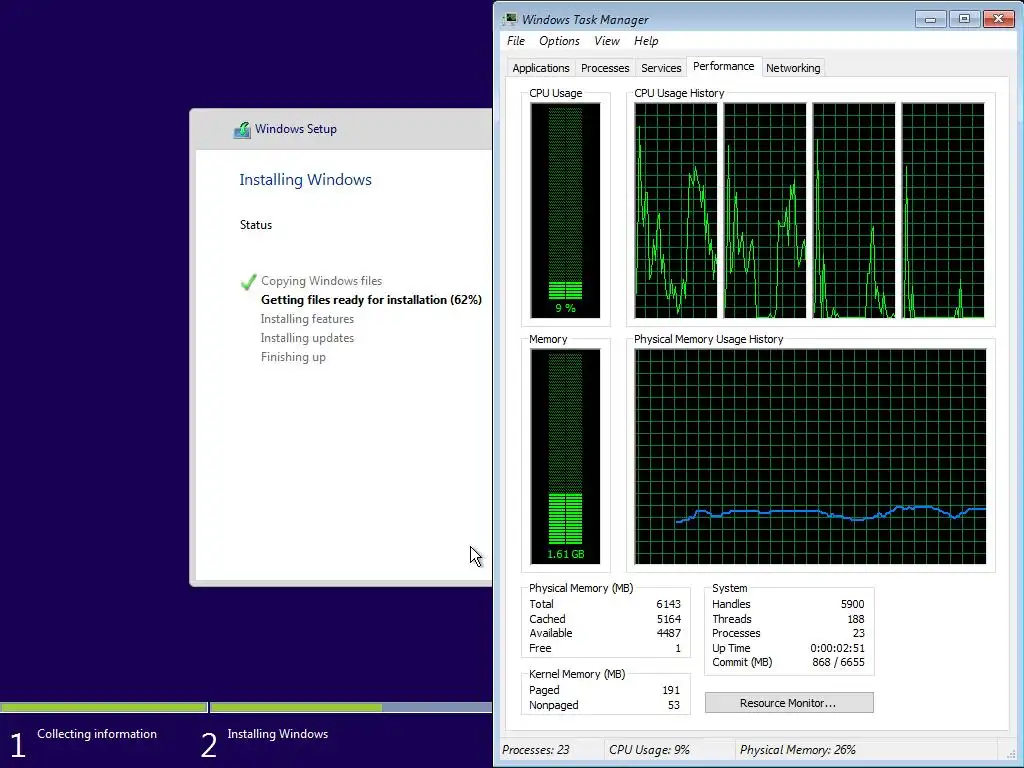Image resolution: width=1024 pixels, height=768 pixels.
Task: Click the 'Physical Memory: 26%' status bar entry
Action: (797, 750)
